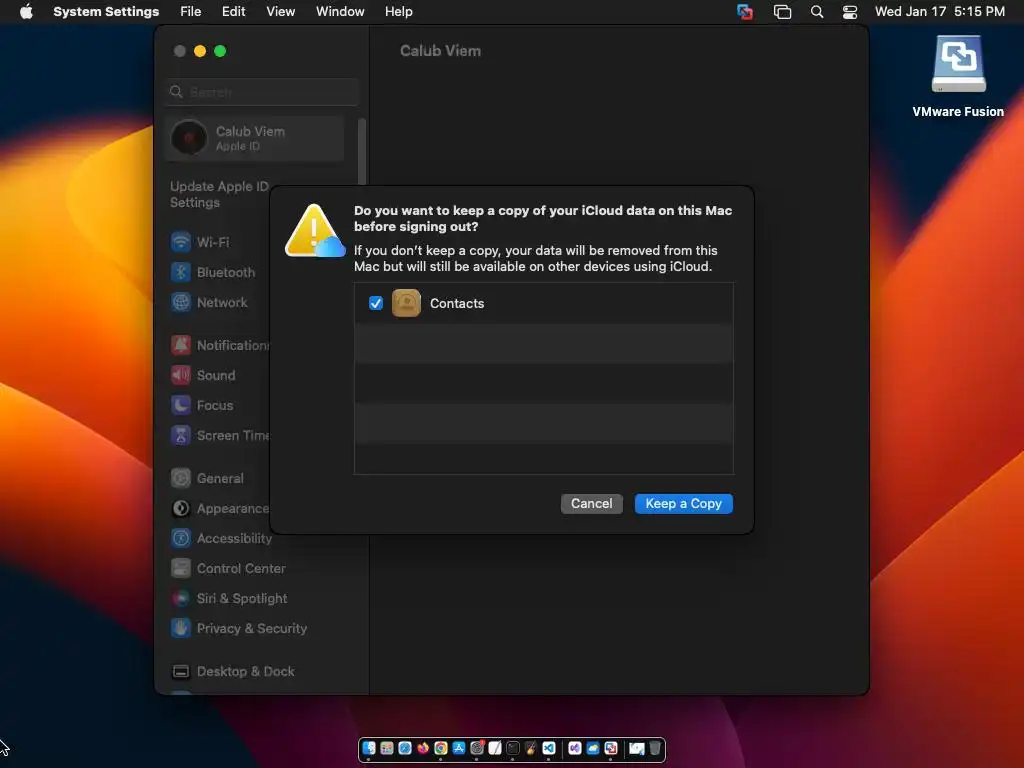Click the Contacts app icon in the list
The width and height of the screenshot is (1024, 768).
click(406, 303)
